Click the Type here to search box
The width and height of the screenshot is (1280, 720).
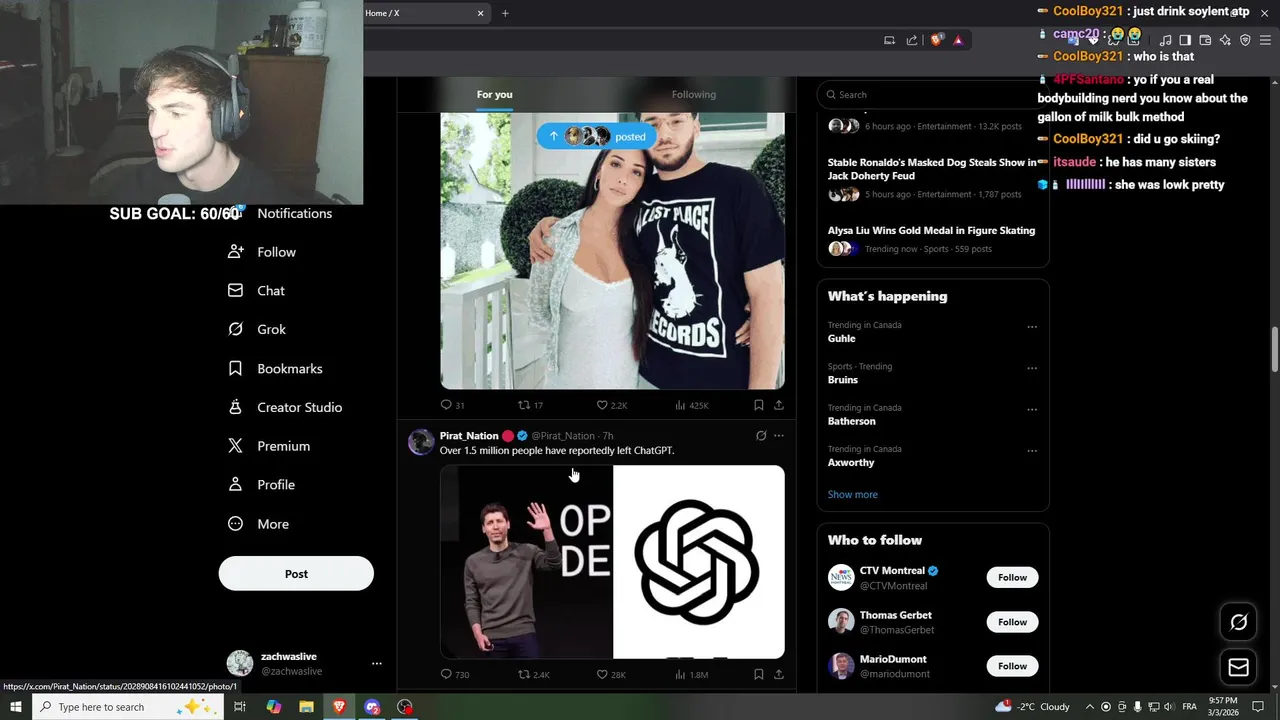pos(127,707)
